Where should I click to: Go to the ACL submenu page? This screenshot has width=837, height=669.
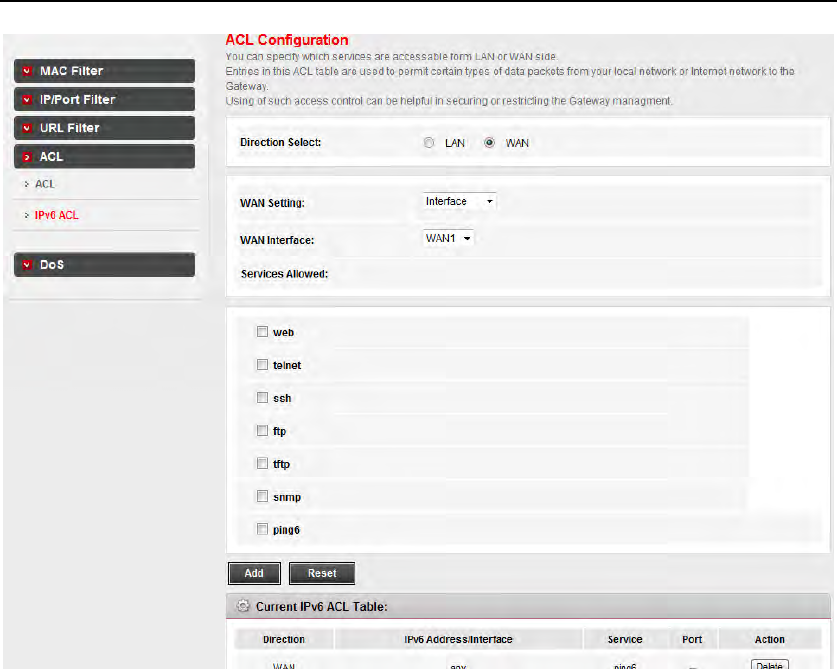[45, 184]
